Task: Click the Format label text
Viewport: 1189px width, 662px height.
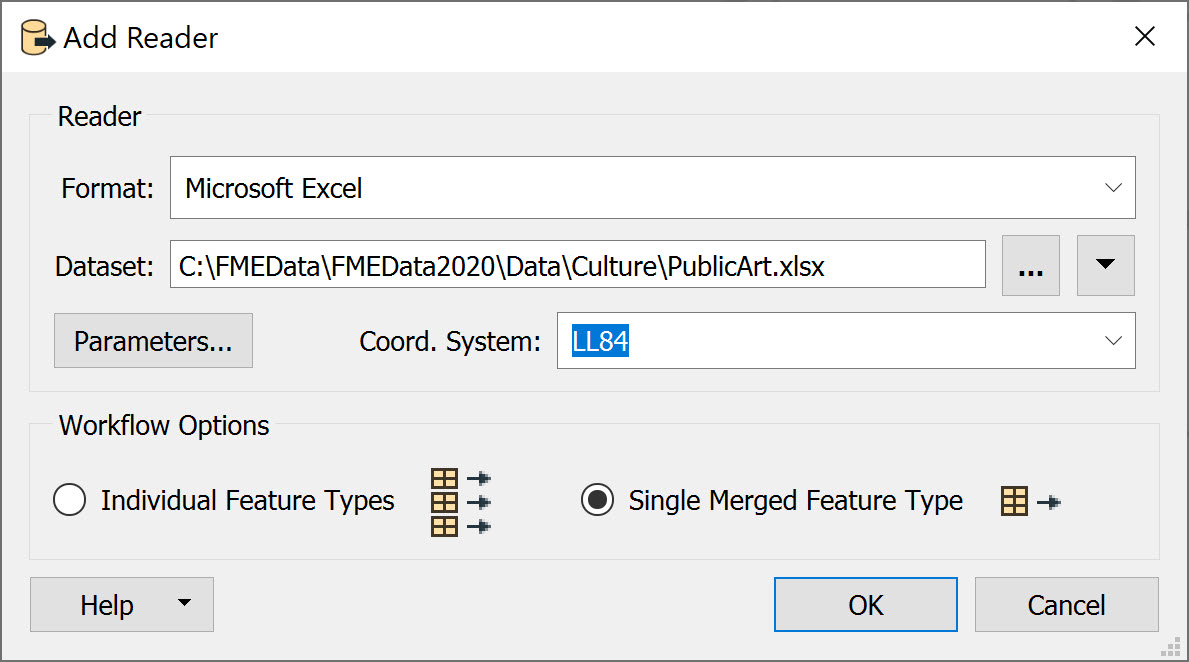Action: tap(107, 188)
